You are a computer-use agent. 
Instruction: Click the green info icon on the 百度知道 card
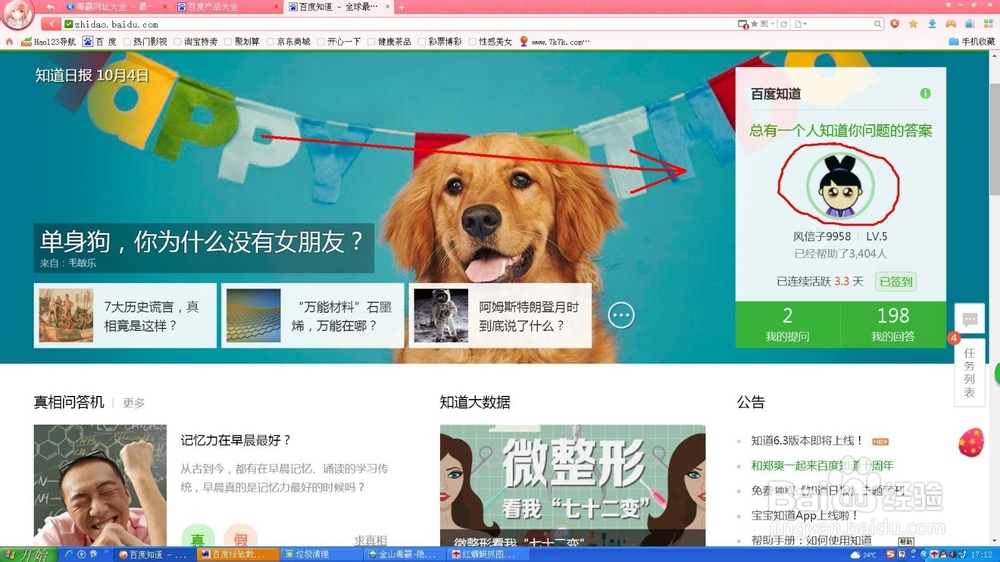[x=925, y=94]
